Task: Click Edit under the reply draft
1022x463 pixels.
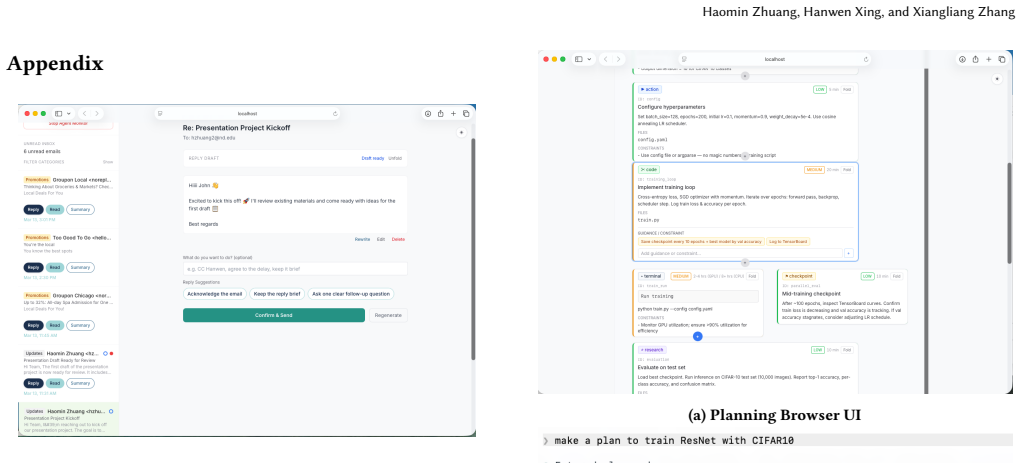Action: [381, 239]
